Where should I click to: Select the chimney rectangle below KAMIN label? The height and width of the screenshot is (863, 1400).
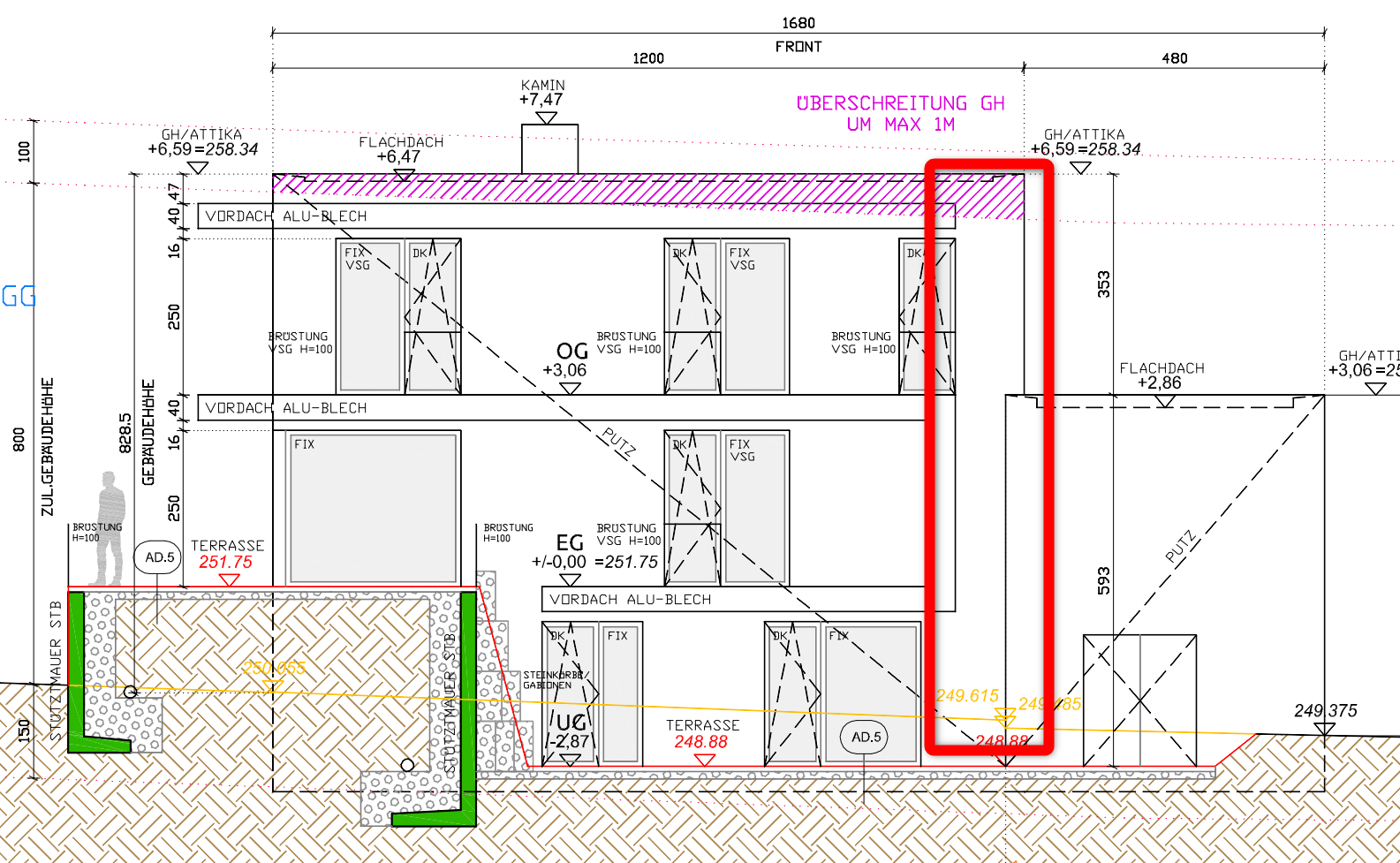pyautogui.click(x=549, y=148)
